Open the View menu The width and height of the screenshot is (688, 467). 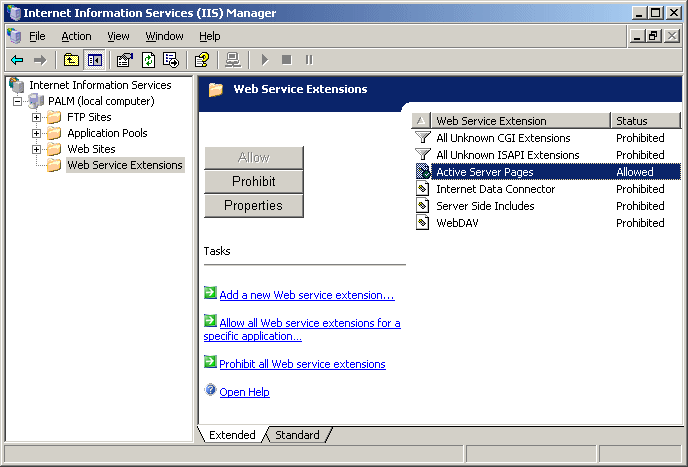click(118, 36)
